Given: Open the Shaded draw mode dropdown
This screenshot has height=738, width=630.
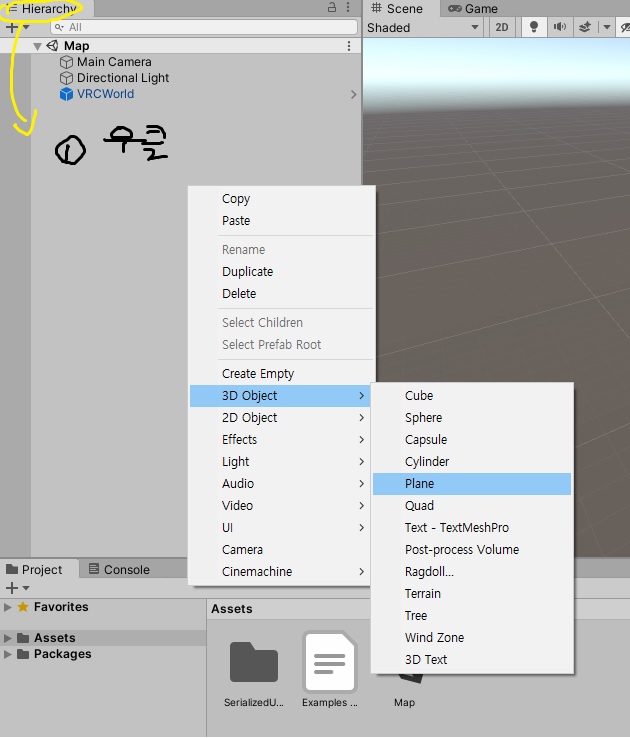Looking at the screenshot, I should coord(423,28).
